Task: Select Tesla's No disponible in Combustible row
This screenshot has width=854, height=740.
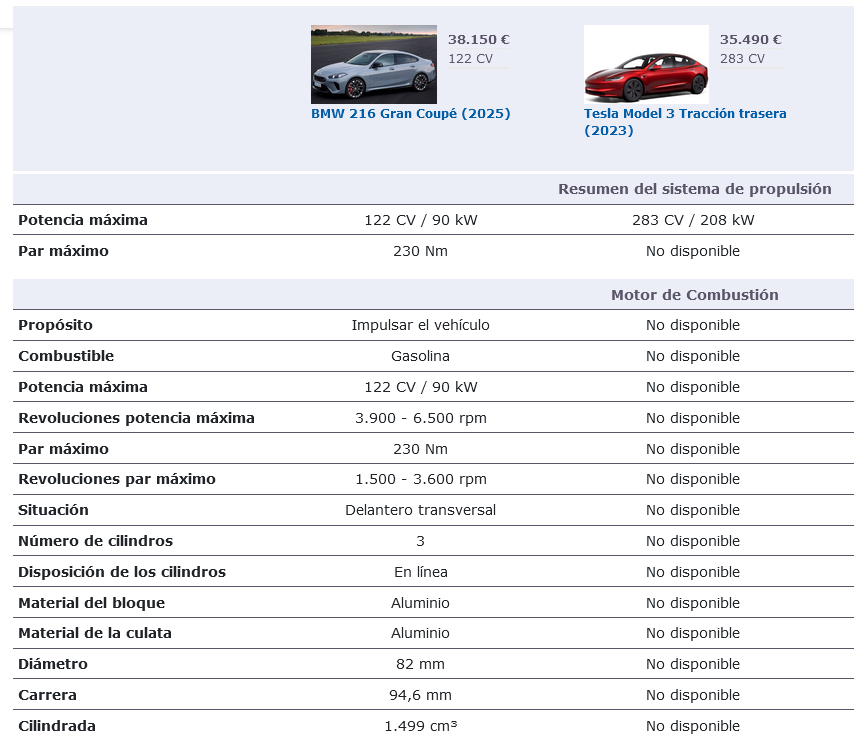Action: (693, 356)
